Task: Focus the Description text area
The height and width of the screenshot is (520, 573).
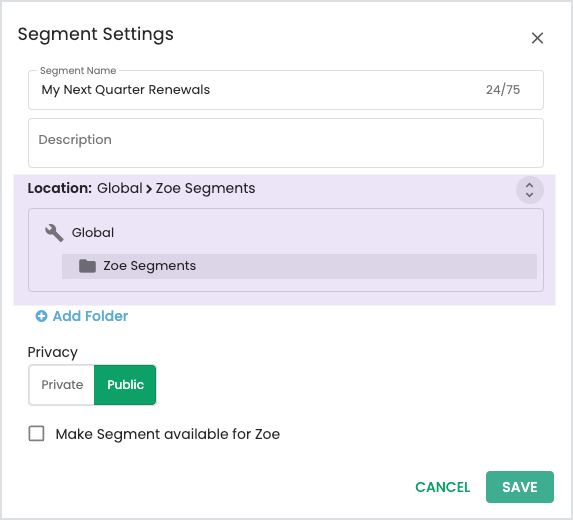Action: (x=286, y=143)
